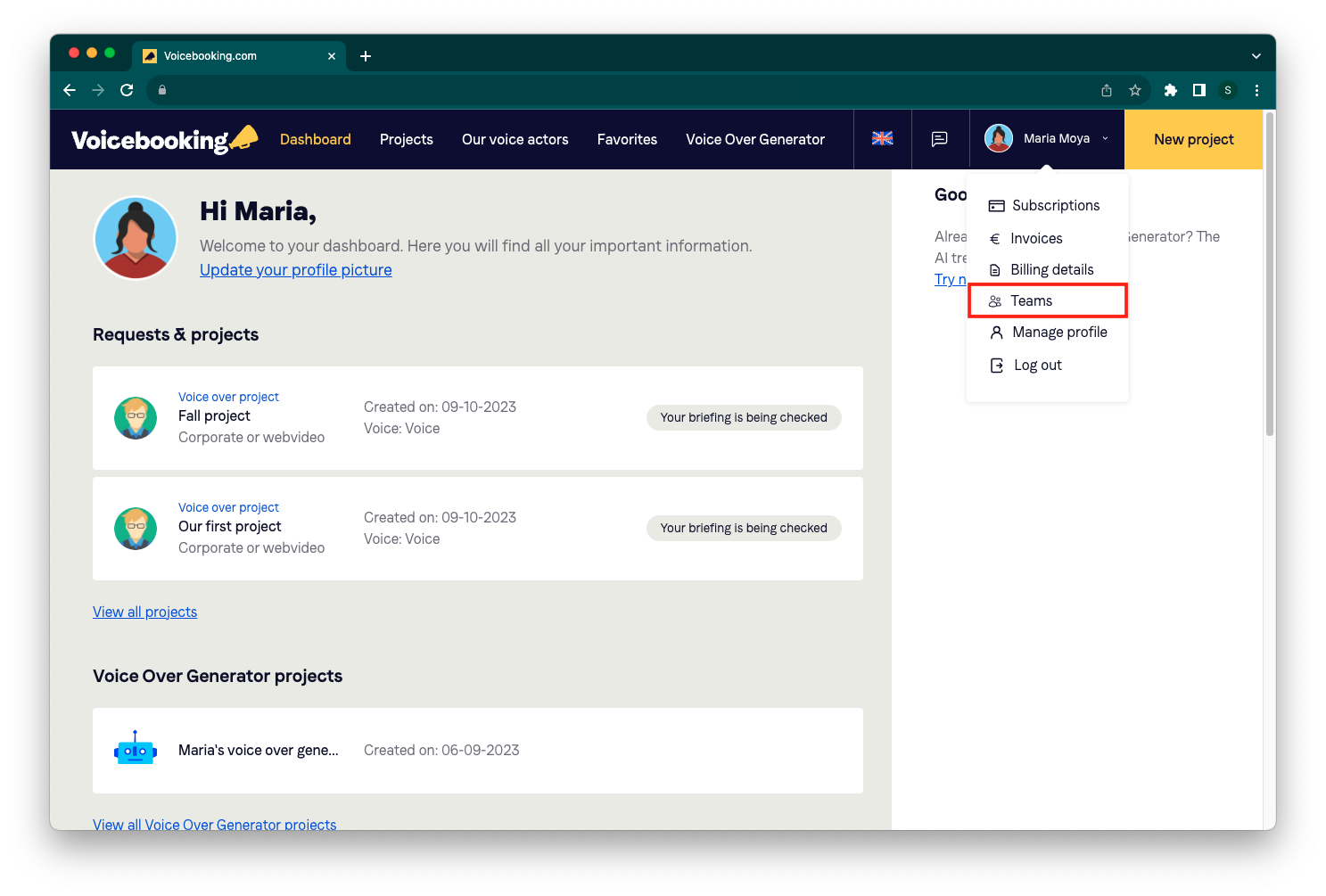
Task: Open the View all projects link
Action: [144, 612]
